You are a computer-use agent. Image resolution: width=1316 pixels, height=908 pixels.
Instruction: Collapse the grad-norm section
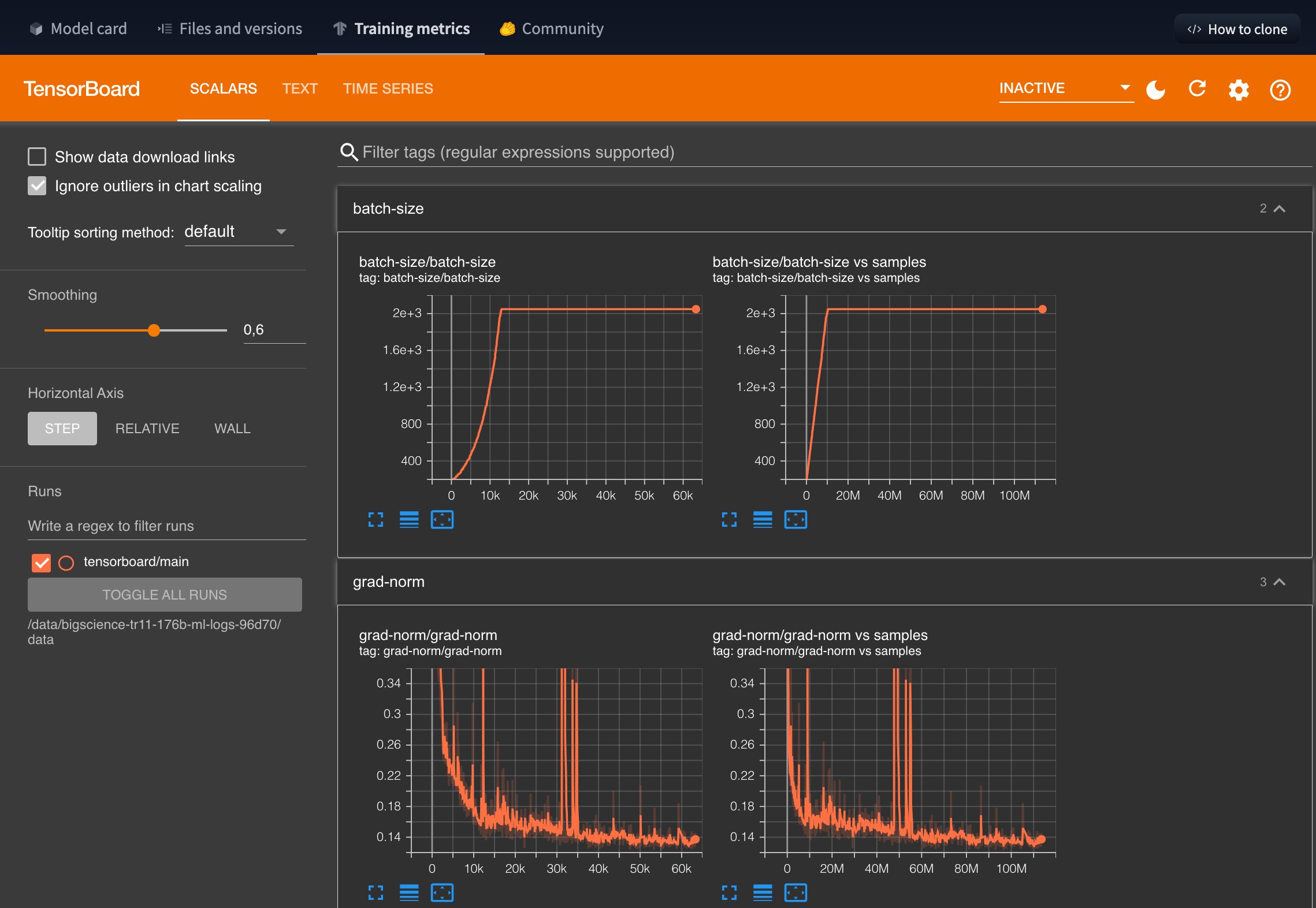click(x=1279, y=582)
